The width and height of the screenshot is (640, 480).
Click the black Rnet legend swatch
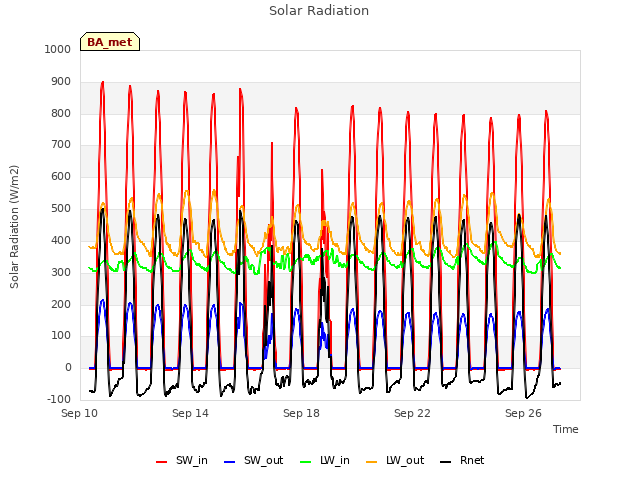(x=445, y=462)
